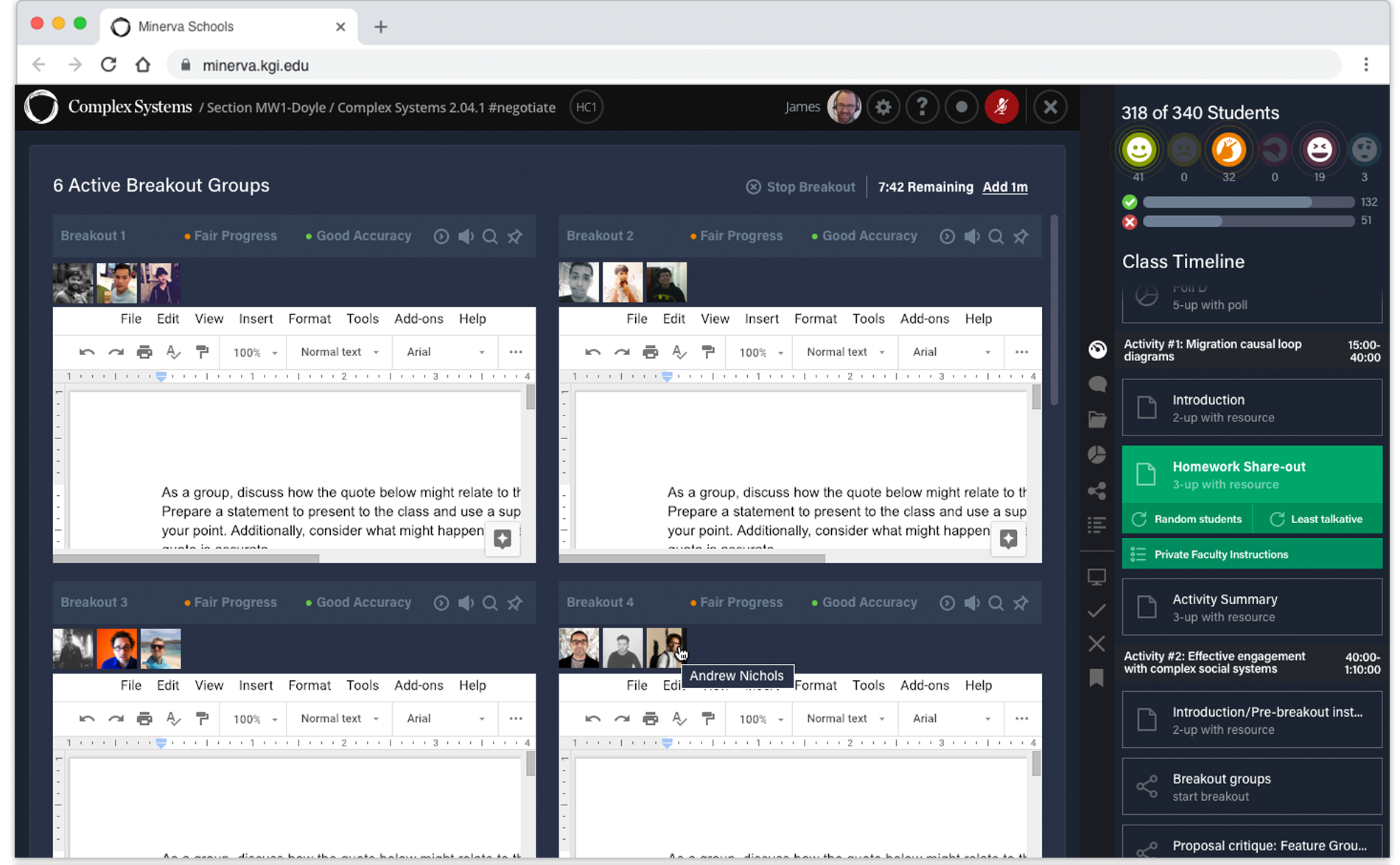1400x865 pixels.
Task: Select Activity Summary in Class Timeline
Action: [x=1252, y=607]
